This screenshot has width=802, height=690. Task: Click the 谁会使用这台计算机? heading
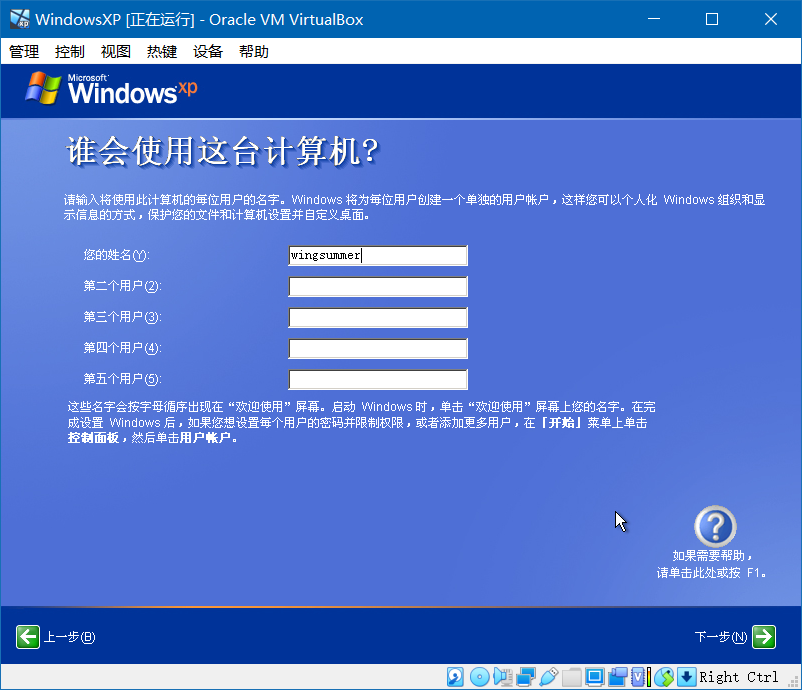coord(222,151)
